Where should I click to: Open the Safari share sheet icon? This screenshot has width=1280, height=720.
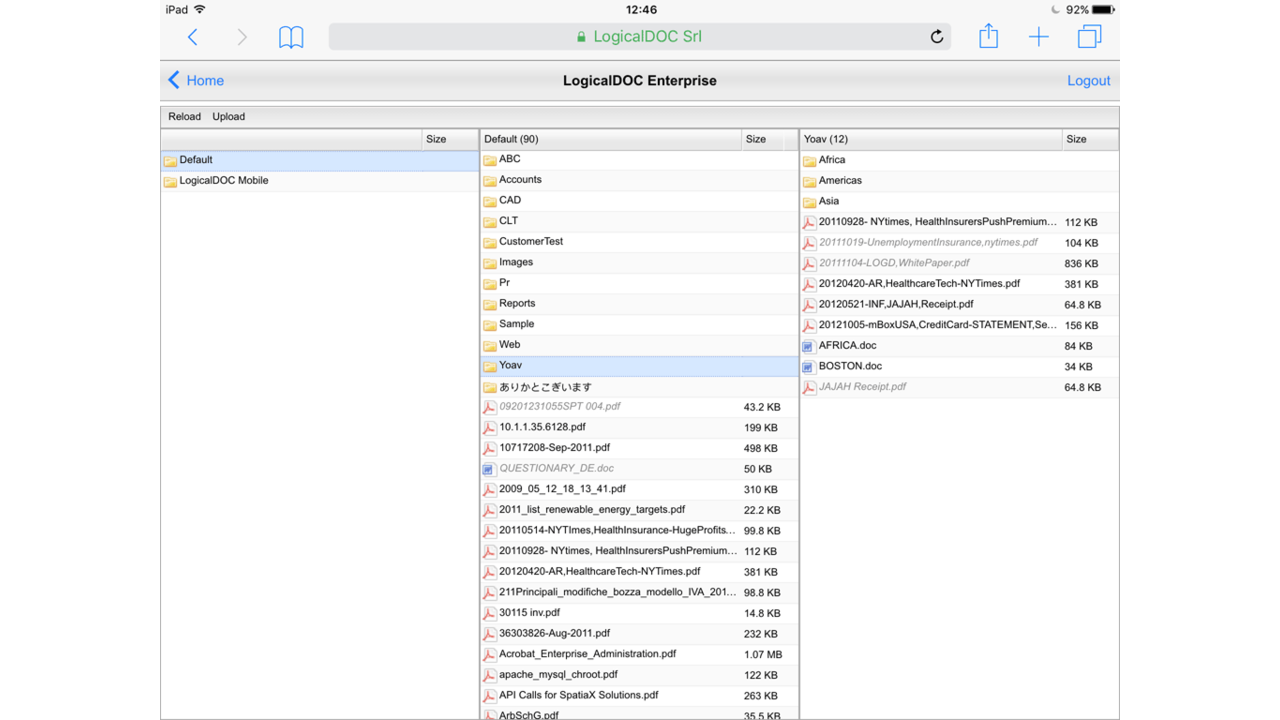[988, 36]
